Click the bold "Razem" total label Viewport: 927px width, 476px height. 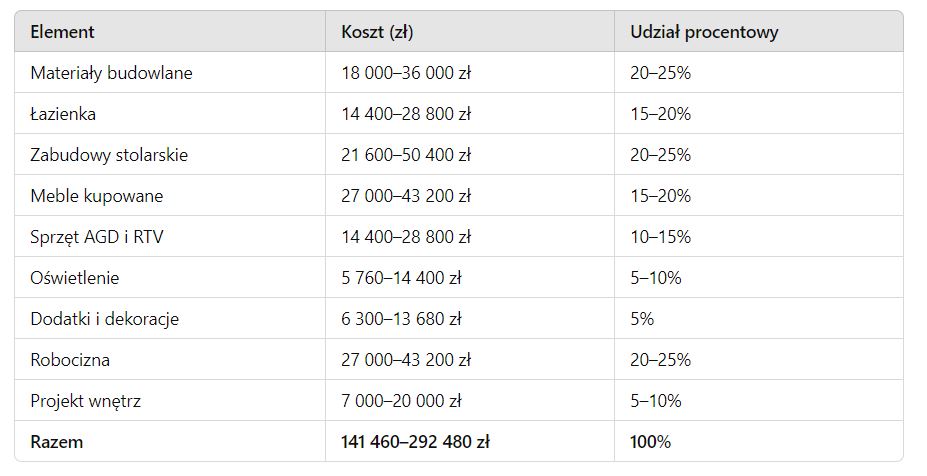click(x=57, y=442)
